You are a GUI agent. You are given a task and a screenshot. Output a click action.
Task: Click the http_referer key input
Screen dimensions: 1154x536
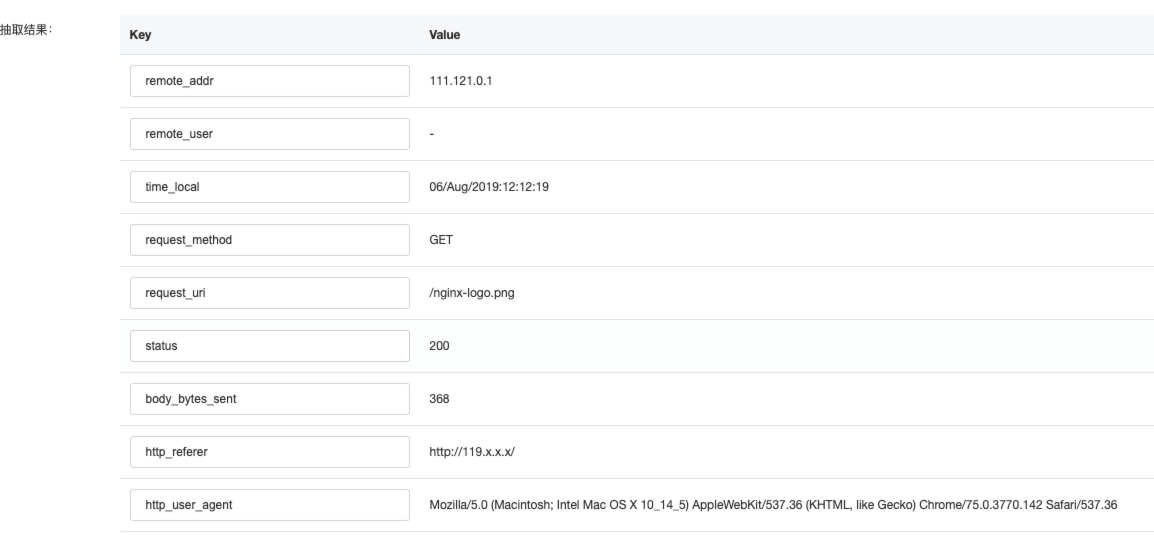pos(269,452)
